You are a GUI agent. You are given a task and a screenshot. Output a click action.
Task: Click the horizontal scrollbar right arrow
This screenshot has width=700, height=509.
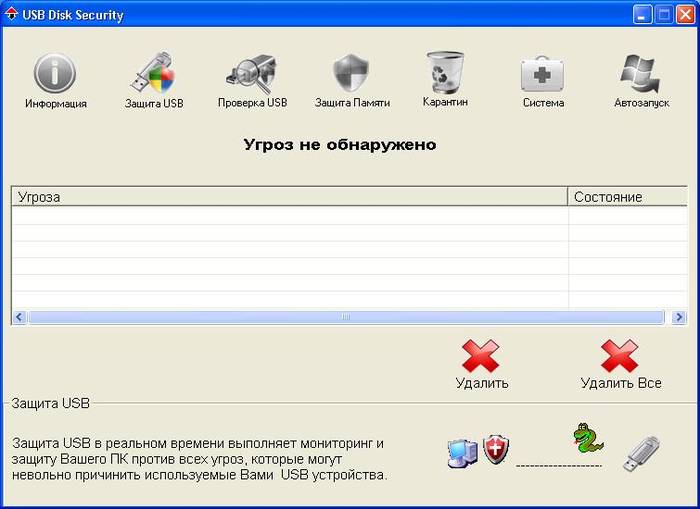point(679,317)
